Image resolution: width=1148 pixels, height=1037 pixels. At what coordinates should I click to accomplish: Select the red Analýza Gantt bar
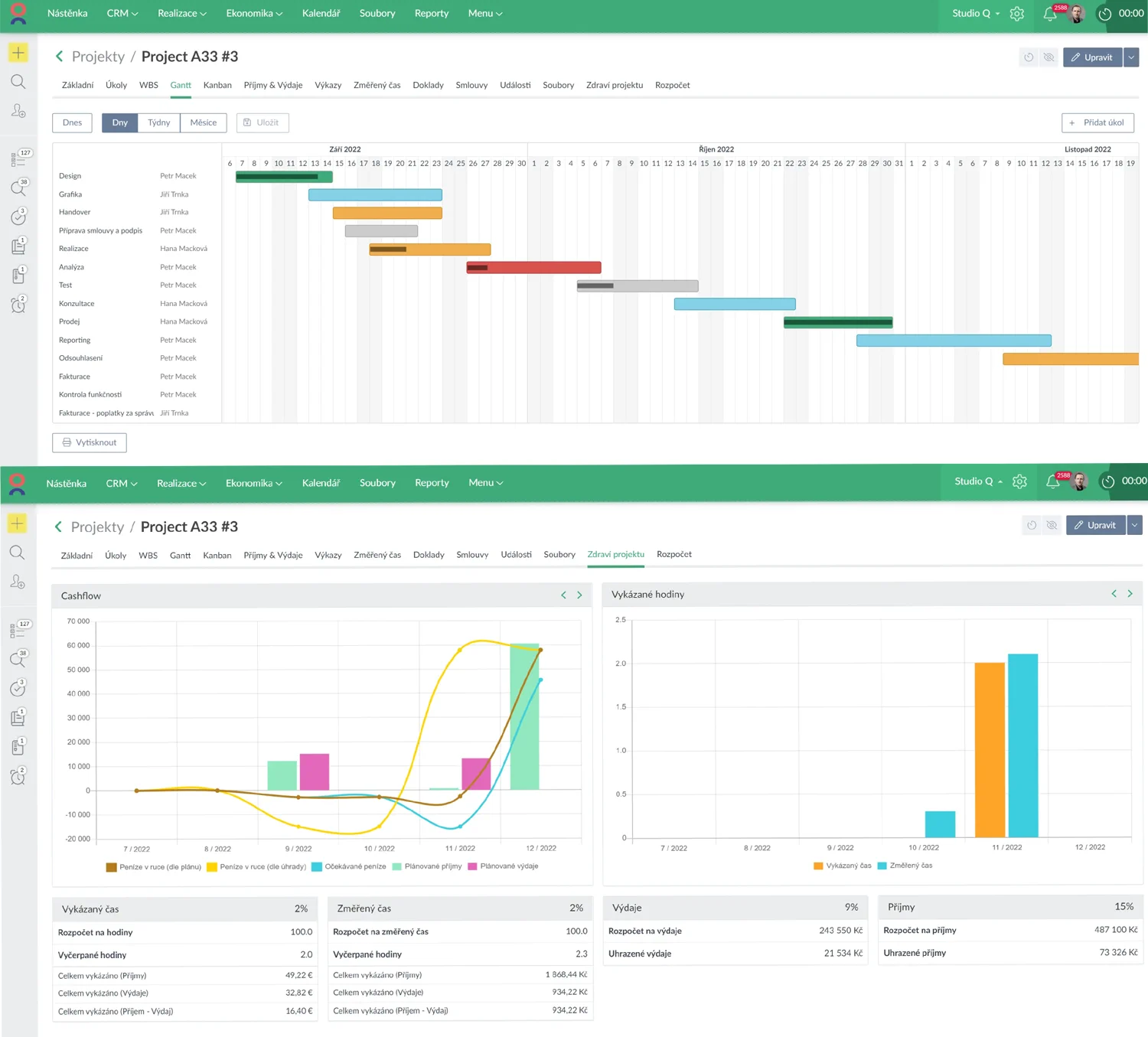533,268
